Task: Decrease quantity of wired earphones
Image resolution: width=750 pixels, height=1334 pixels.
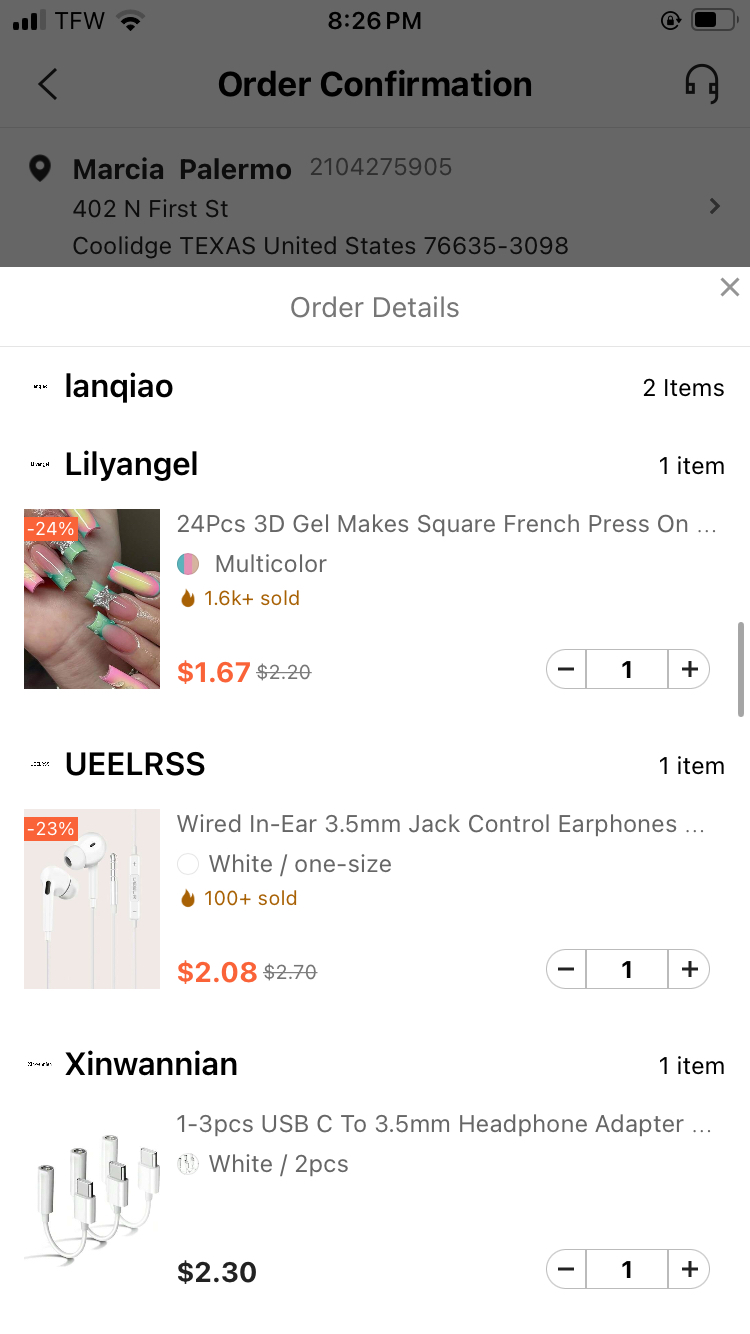Action: [566, 969]
